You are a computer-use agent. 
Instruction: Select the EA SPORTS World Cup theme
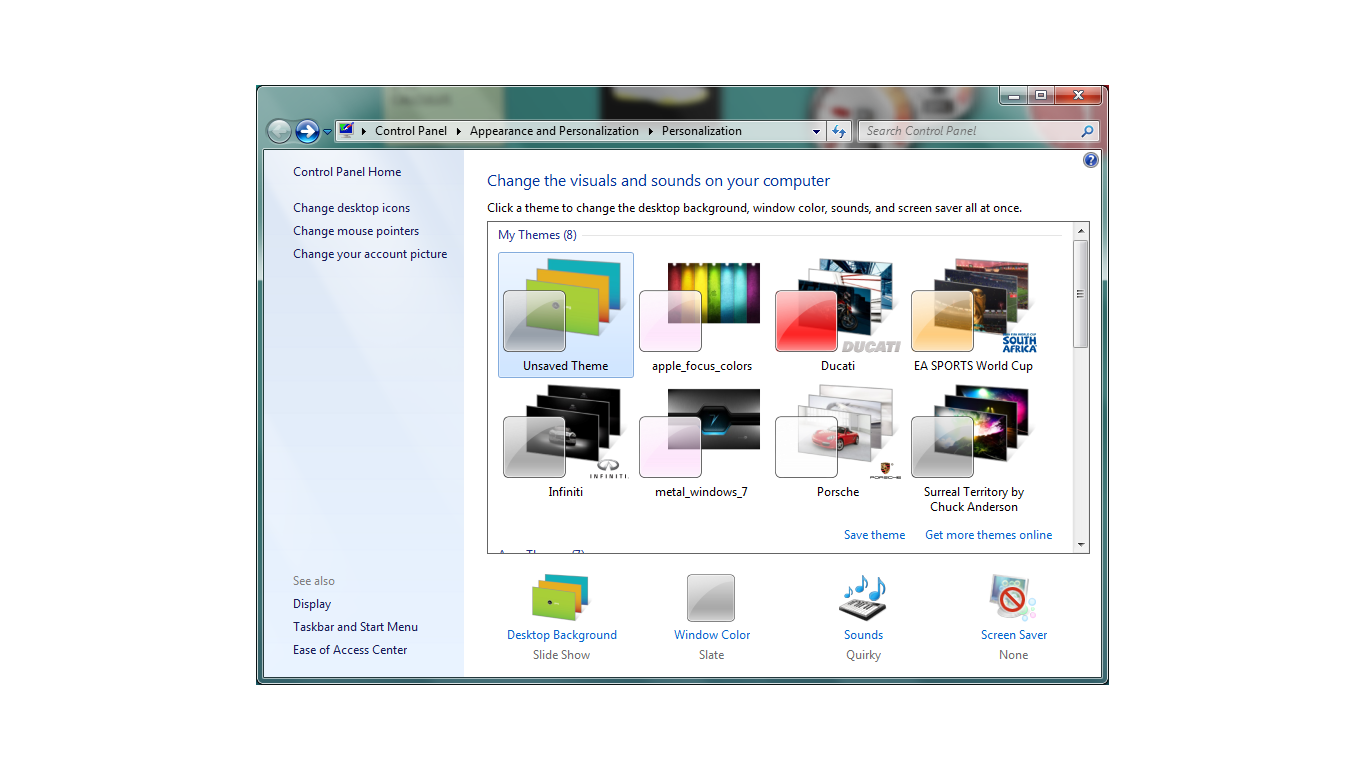pos(974,315)
